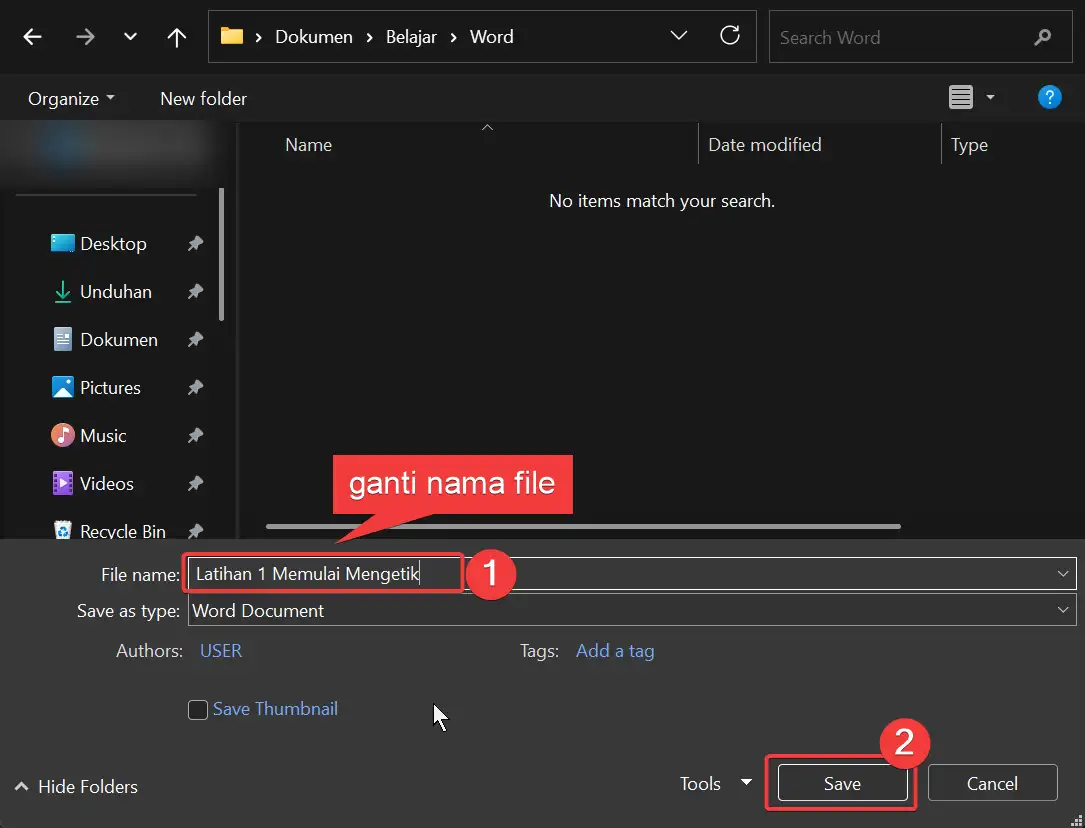Screen dimensions: 1085x828
Task: Open the Music folder from sidebar
Action: (x=103, y=435)
